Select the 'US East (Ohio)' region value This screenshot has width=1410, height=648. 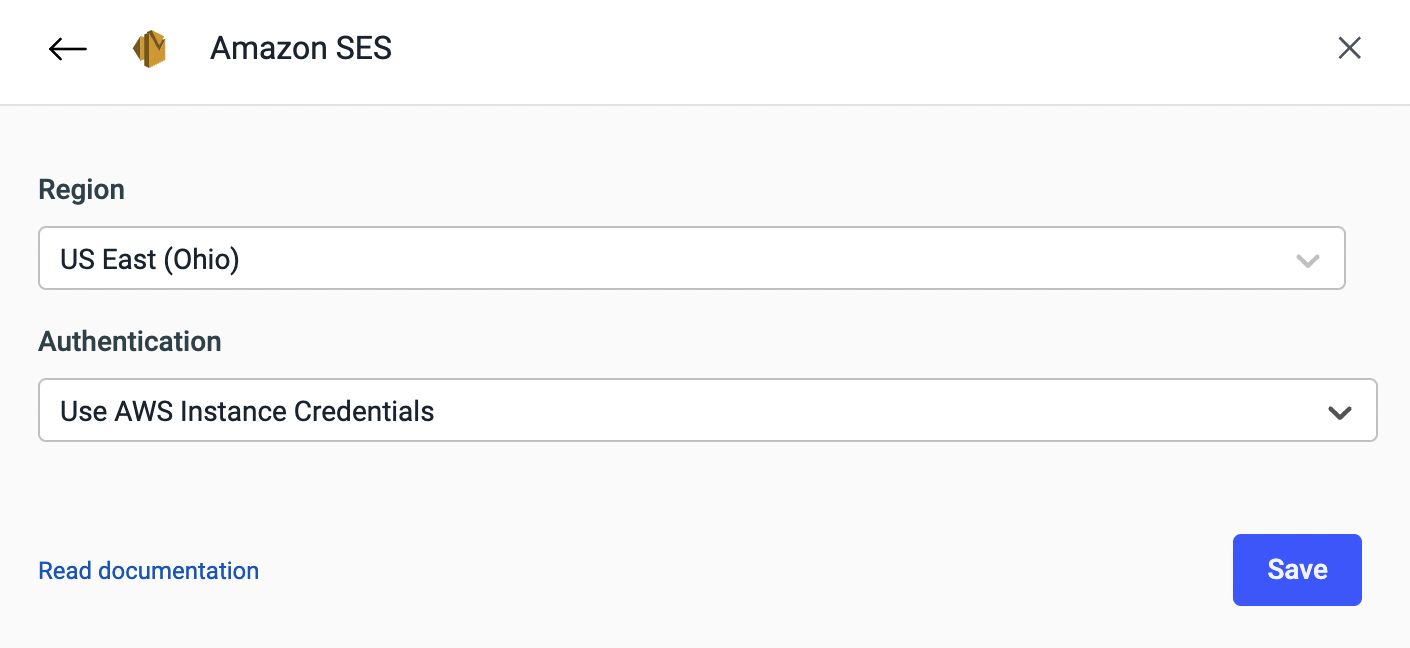(150, 260)
